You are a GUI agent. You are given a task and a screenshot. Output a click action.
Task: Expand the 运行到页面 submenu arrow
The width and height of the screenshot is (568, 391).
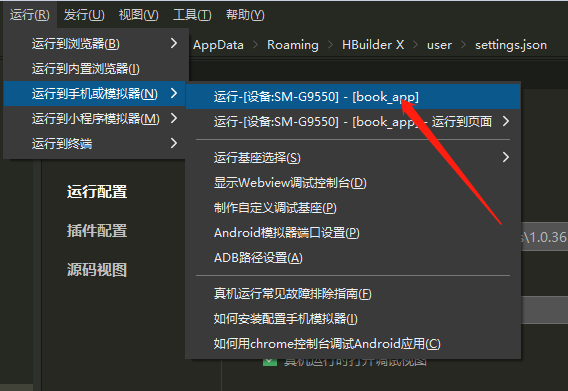[x=506, y=121]
